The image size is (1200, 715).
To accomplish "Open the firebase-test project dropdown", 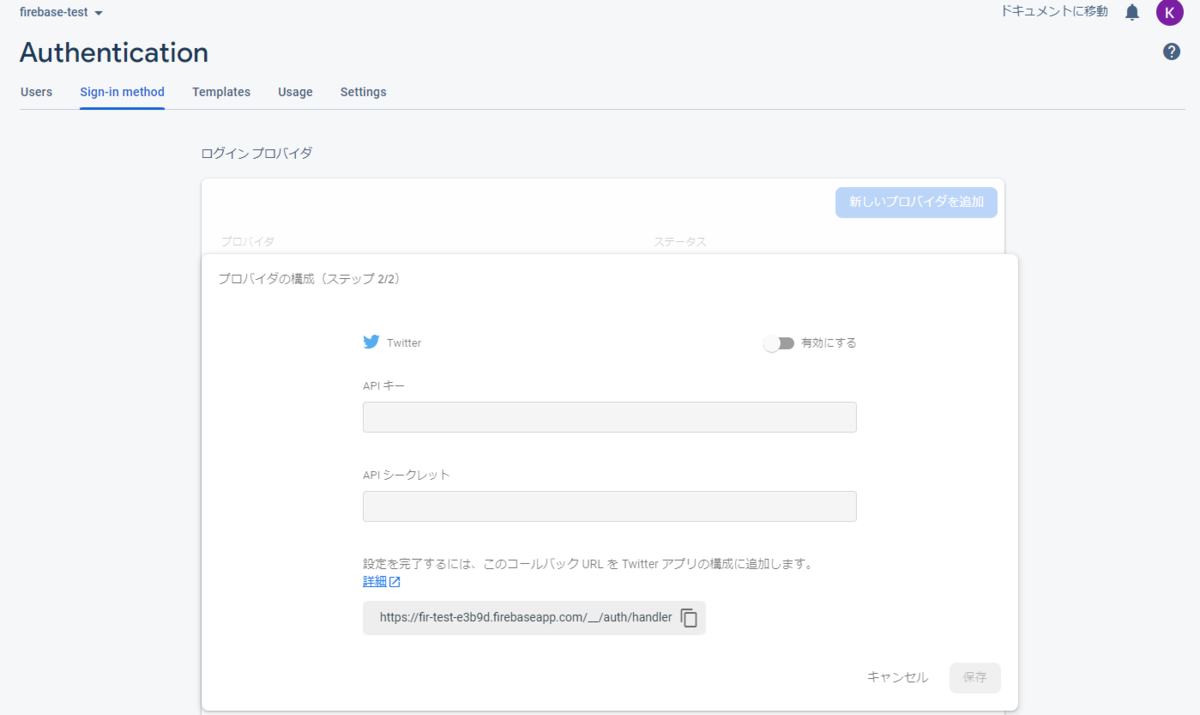I will tap(61, 12).
